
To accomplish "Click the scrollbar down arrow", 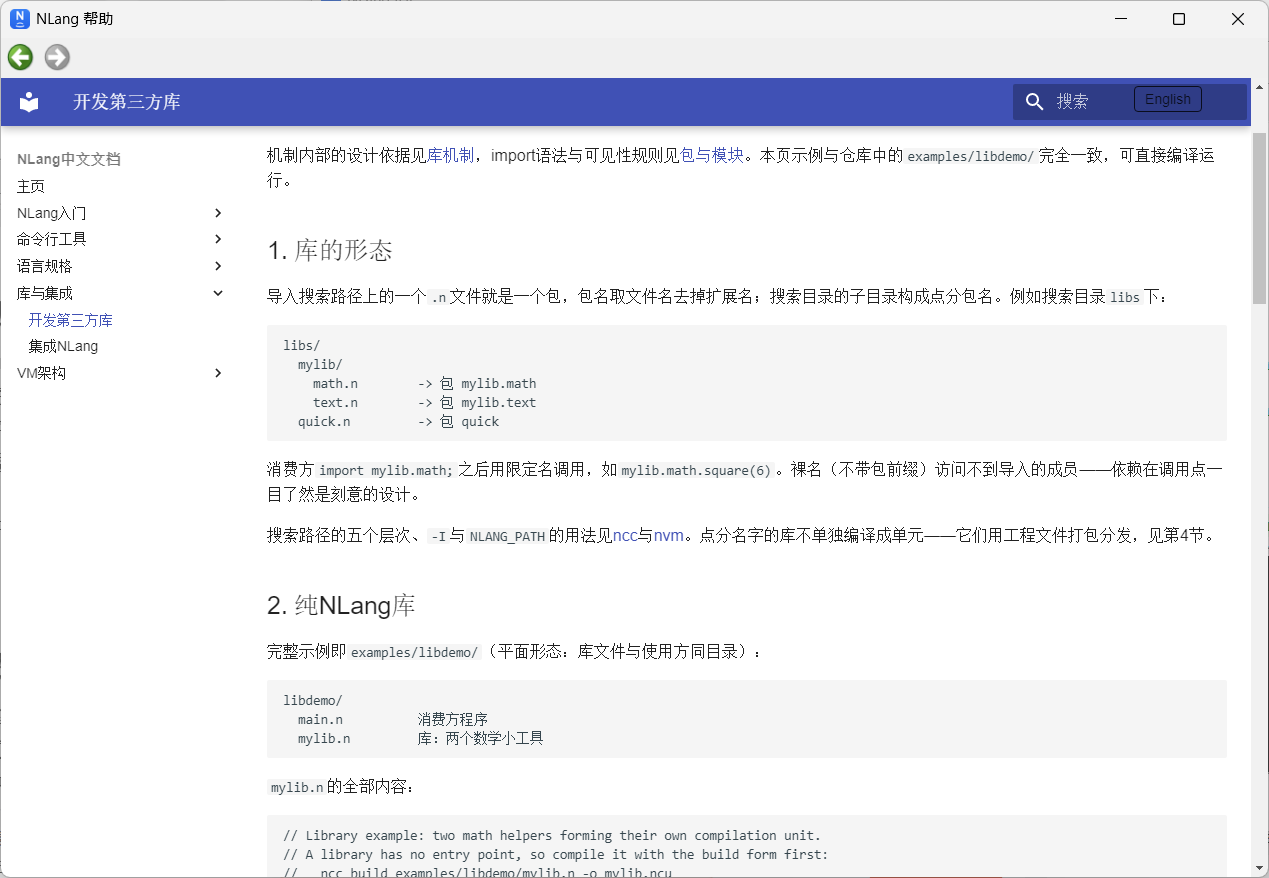I will [x=1260, y=868].
